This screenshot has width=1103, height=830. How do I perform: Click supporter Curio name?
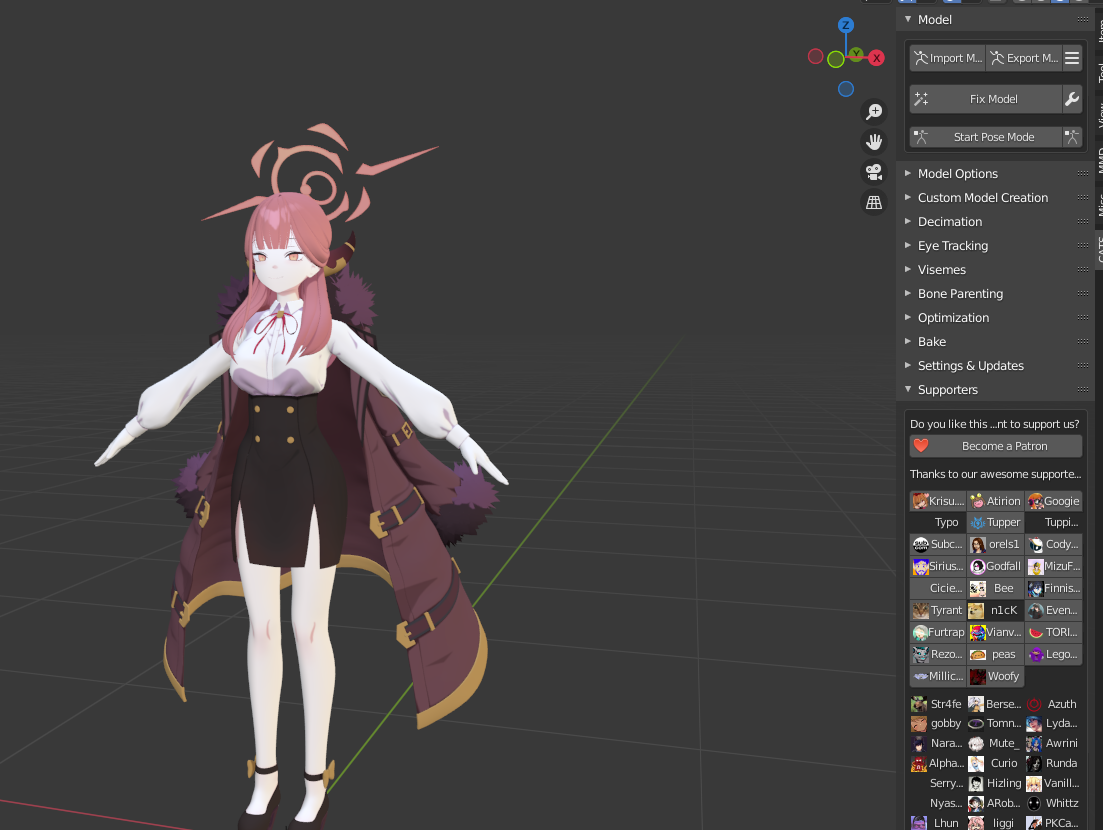[1004, 763]
